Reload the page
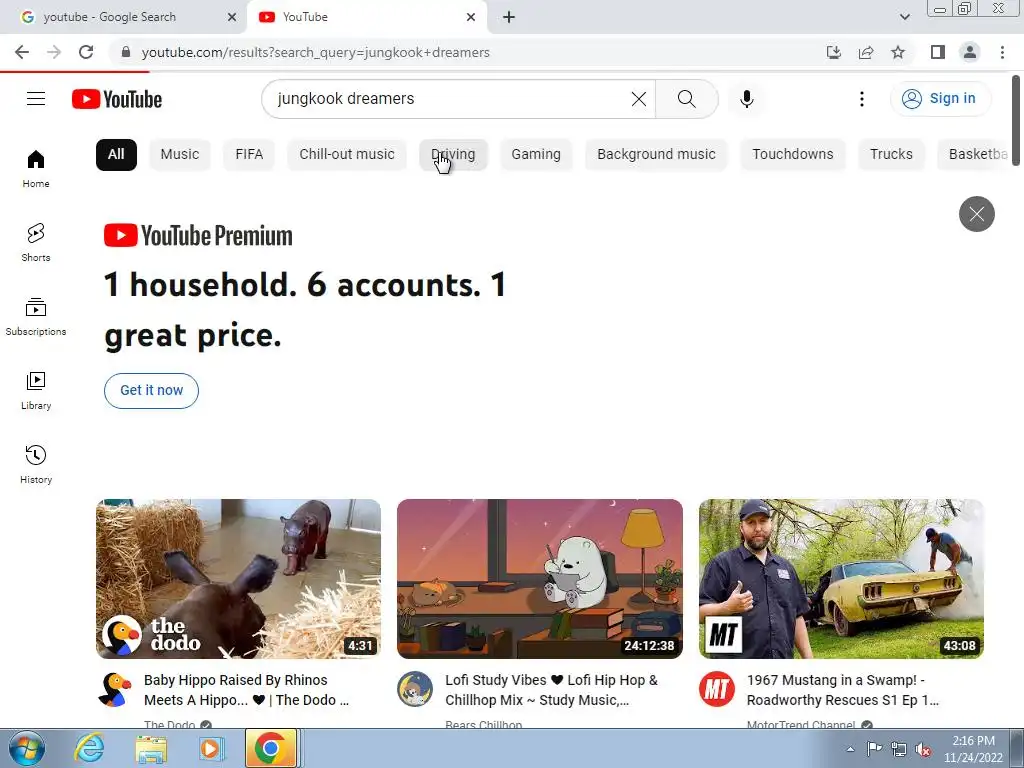1024x768 pixels. (86, 52)
